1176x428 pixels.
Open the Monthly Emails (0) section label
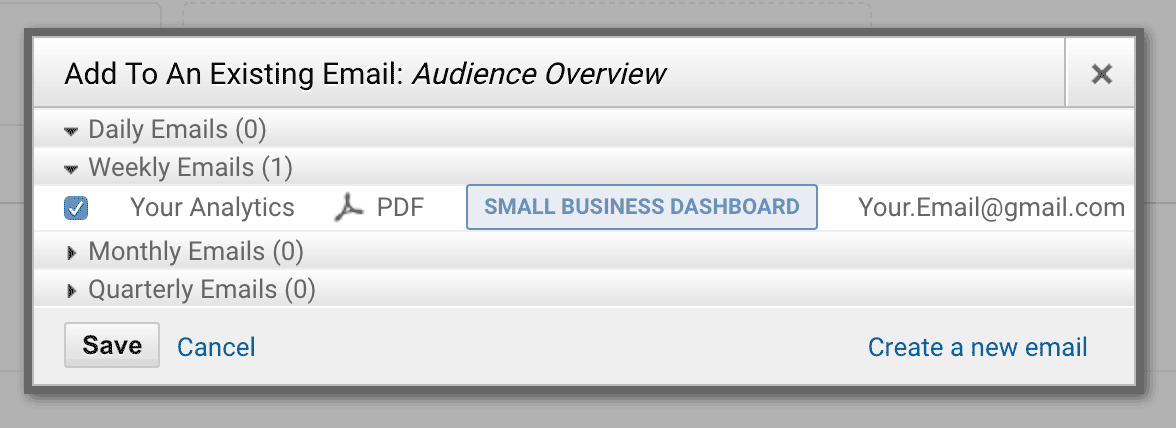196,251
